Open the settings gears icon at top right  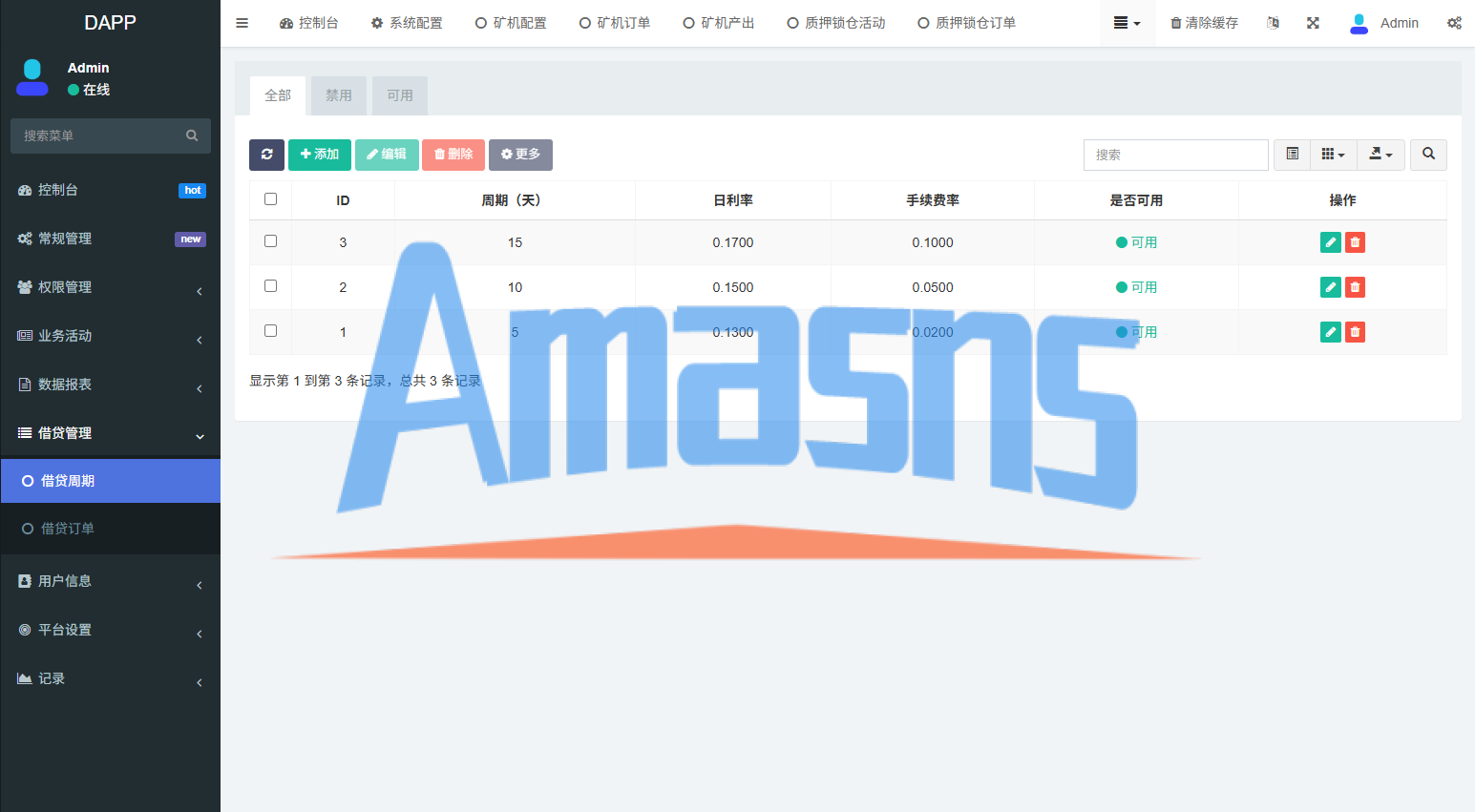tap(1454, 23)
